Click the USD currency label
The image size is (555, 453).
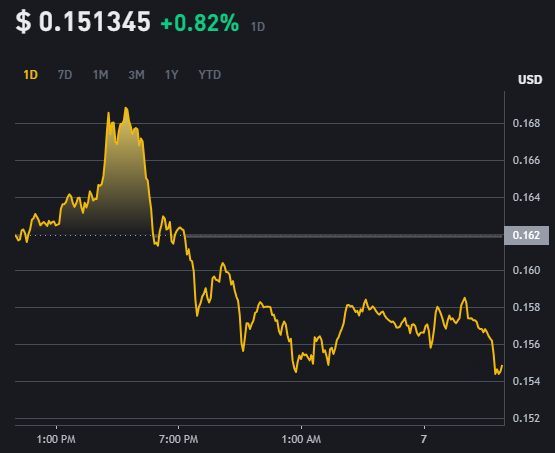click(530, 80)
